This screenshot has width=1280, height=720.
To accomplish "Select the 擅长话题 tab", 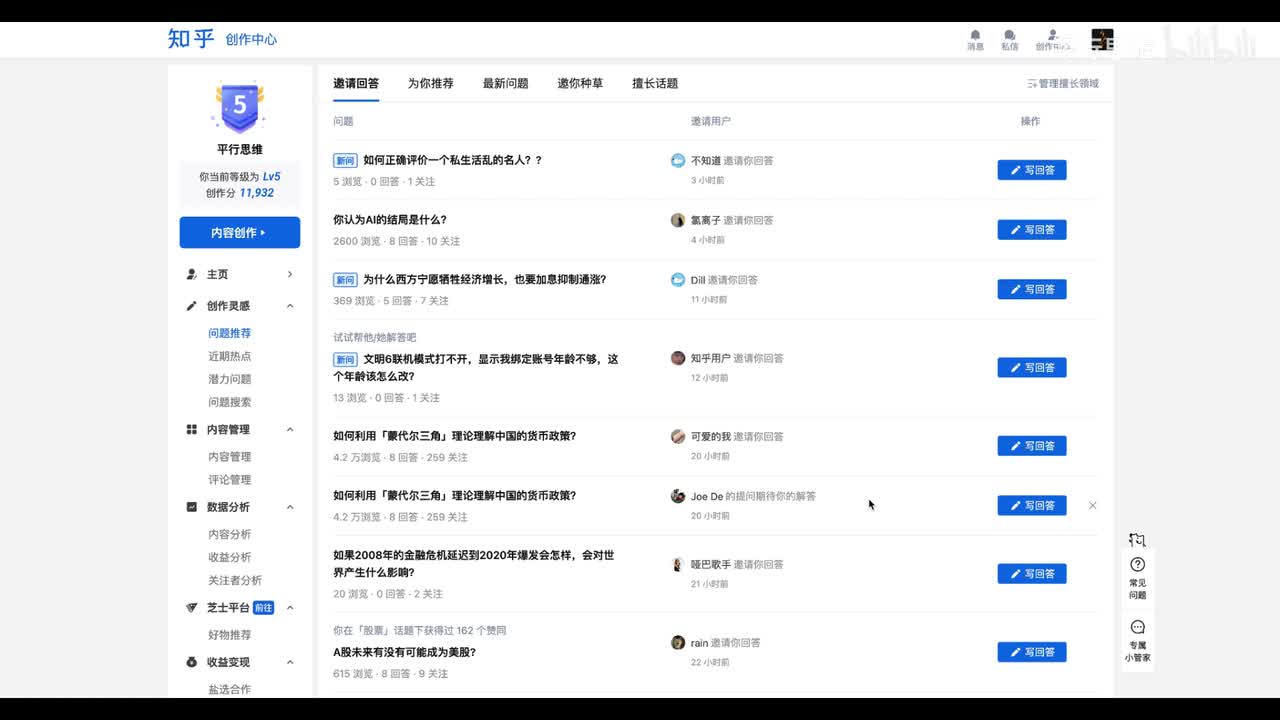I will tap(655, 83).
